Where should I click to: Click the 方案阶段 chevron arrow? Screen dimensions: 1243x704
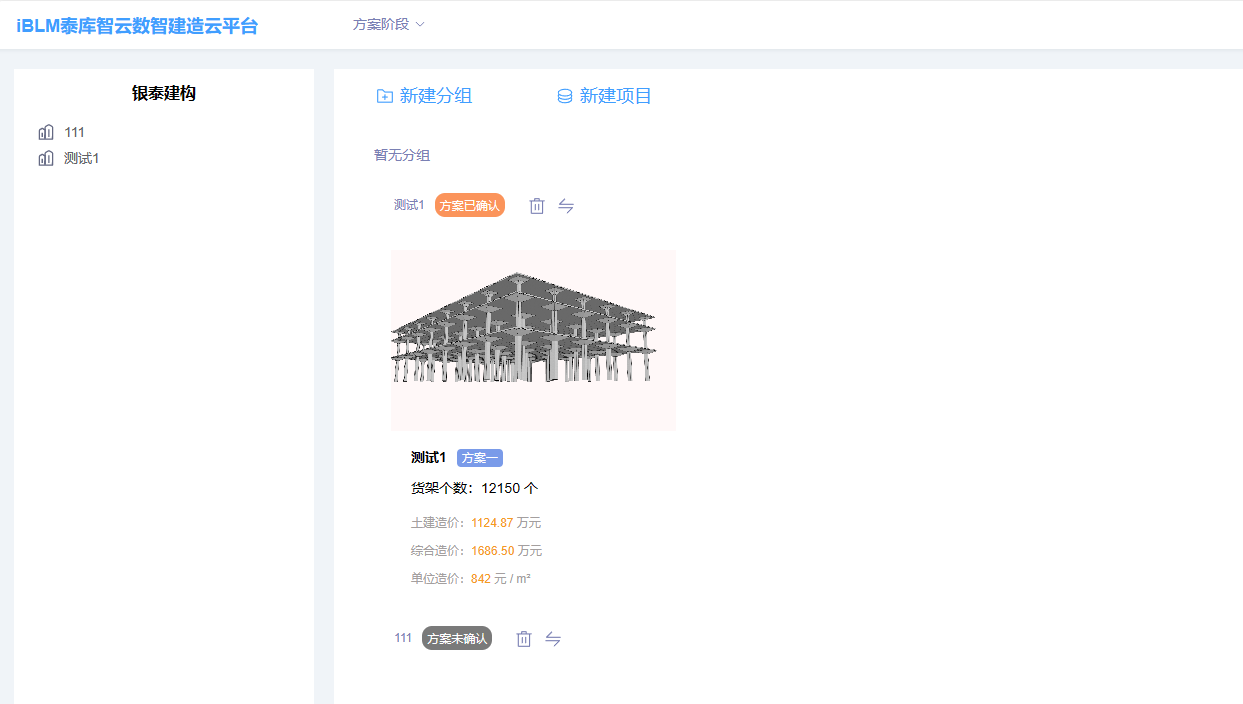(x=420, y=24)
